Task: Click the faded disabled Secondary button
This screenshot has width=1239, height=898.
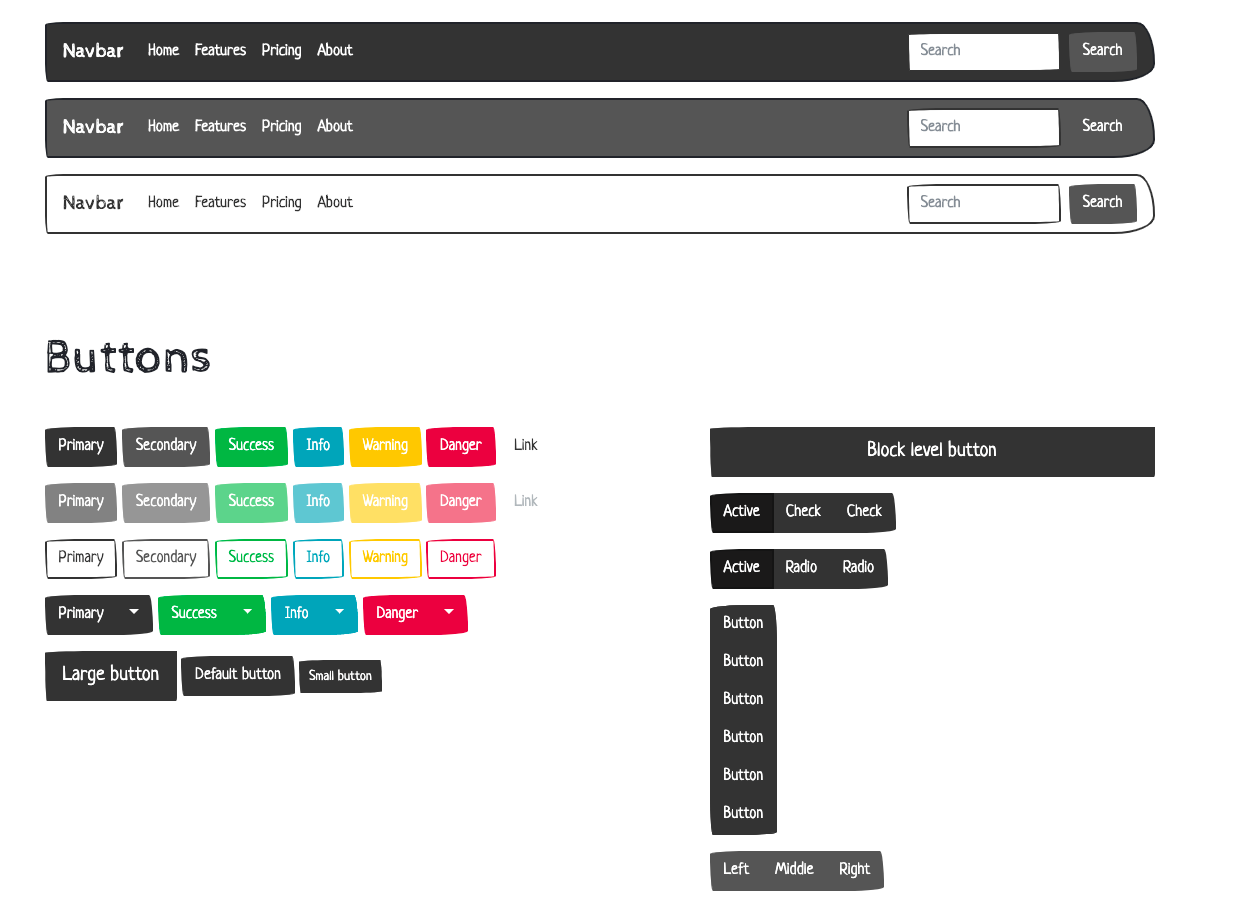Action: click(166, 503)
